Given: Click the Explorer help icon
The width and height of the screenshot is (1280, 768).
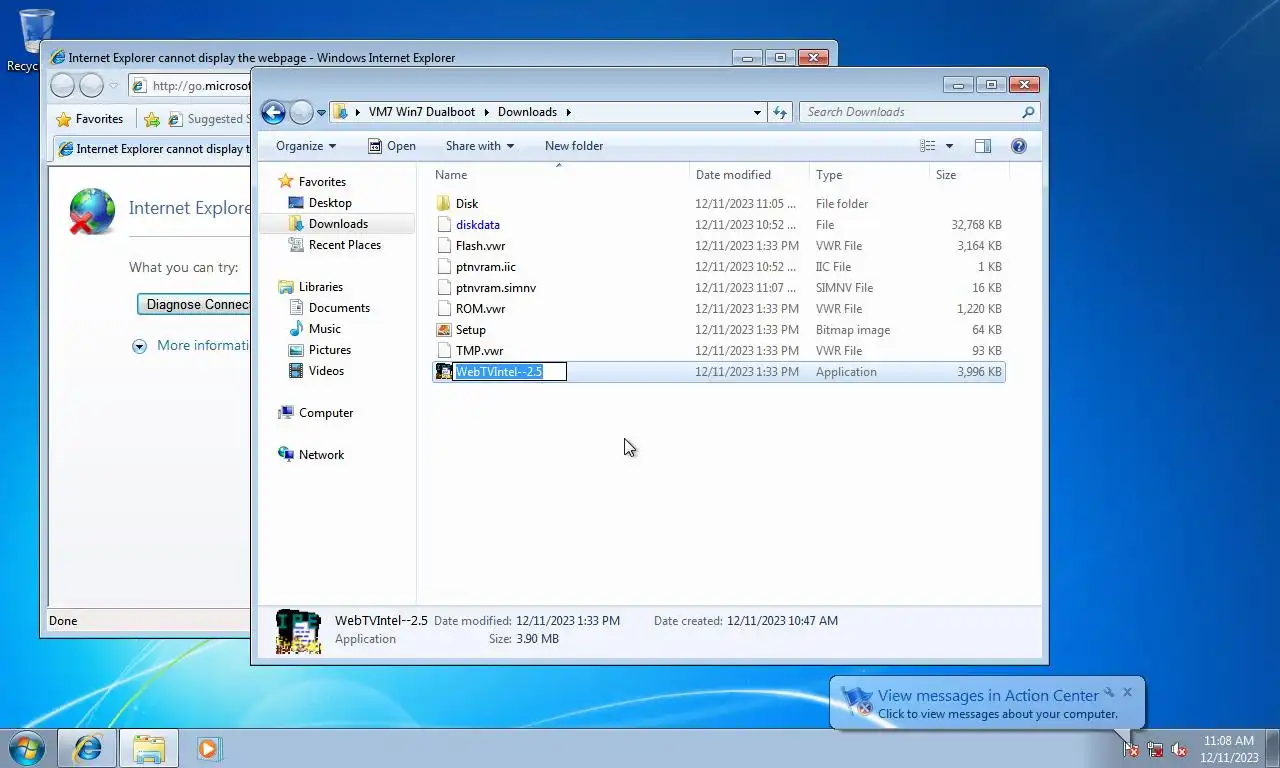Looking at the screenshot, I should click(x=1019, y=146).
